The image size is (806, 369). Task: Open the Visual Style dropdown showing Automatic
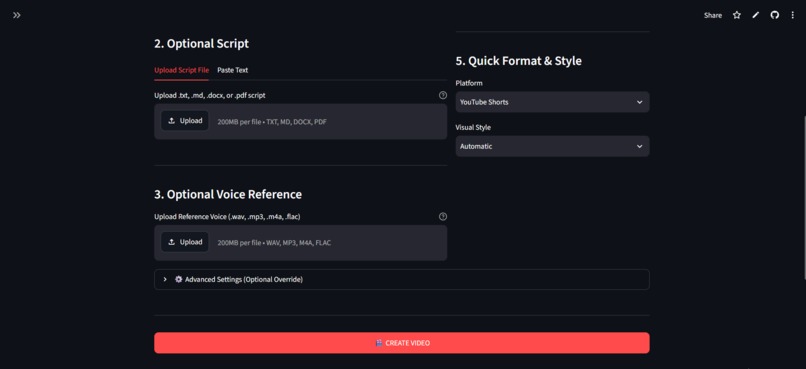[552, 146]
